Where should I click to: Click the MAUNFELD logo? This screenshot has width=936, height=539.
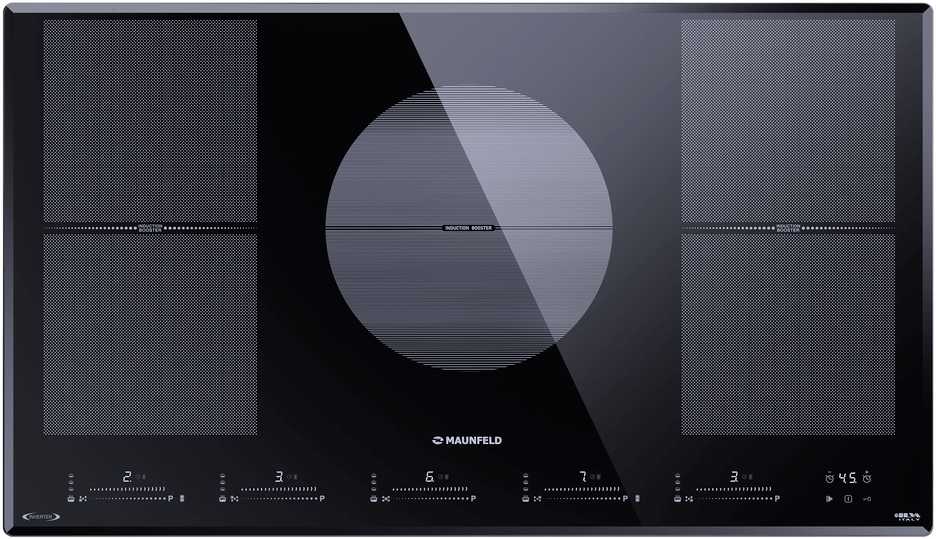[467, 438]
